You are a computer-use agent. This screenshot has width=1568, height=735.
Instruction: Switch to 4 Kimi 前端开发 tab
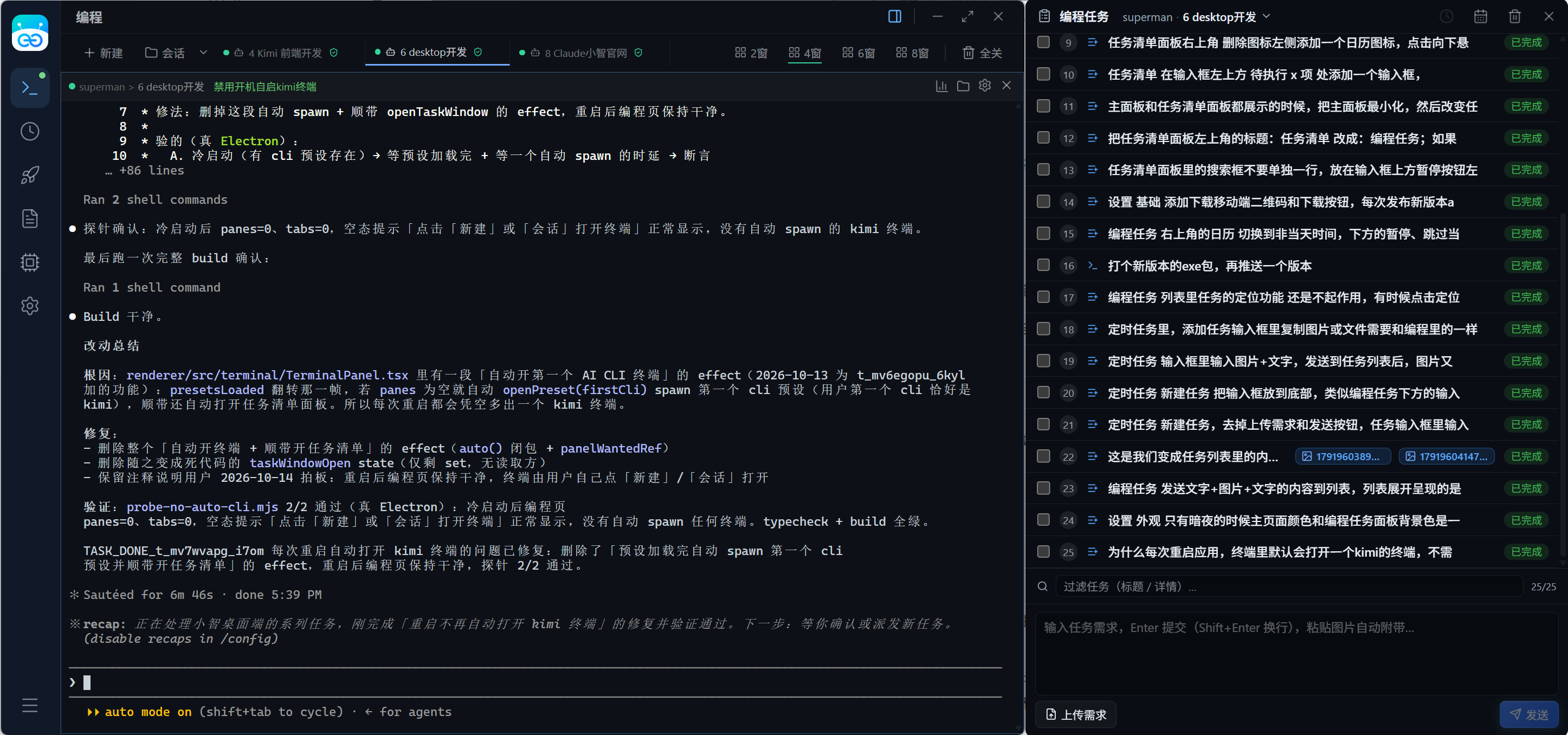(x=281, y=53)
